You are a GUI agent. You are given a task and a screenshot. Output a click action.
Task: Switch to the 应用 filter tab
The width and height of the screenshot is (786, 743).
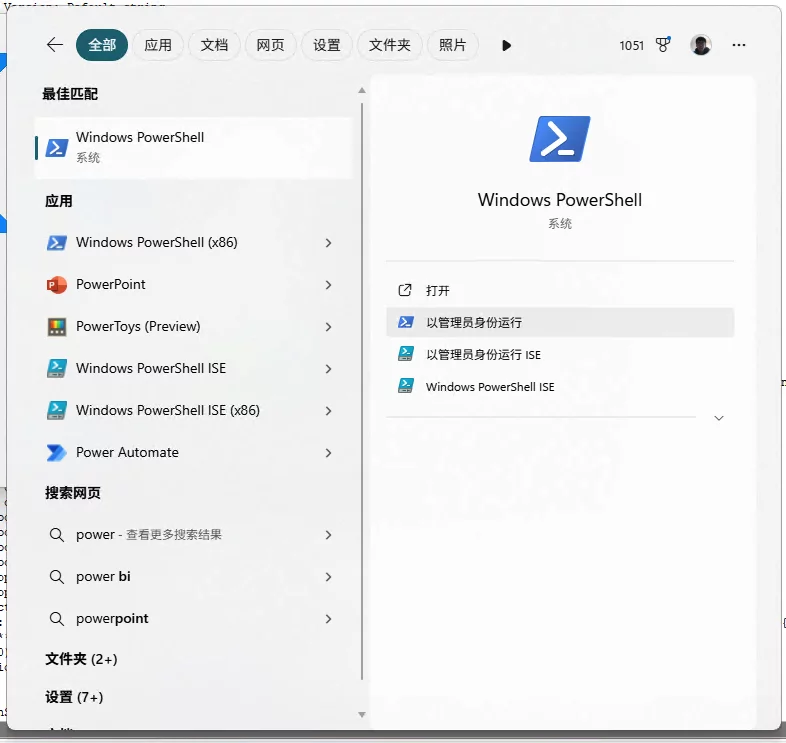[158, 45]
